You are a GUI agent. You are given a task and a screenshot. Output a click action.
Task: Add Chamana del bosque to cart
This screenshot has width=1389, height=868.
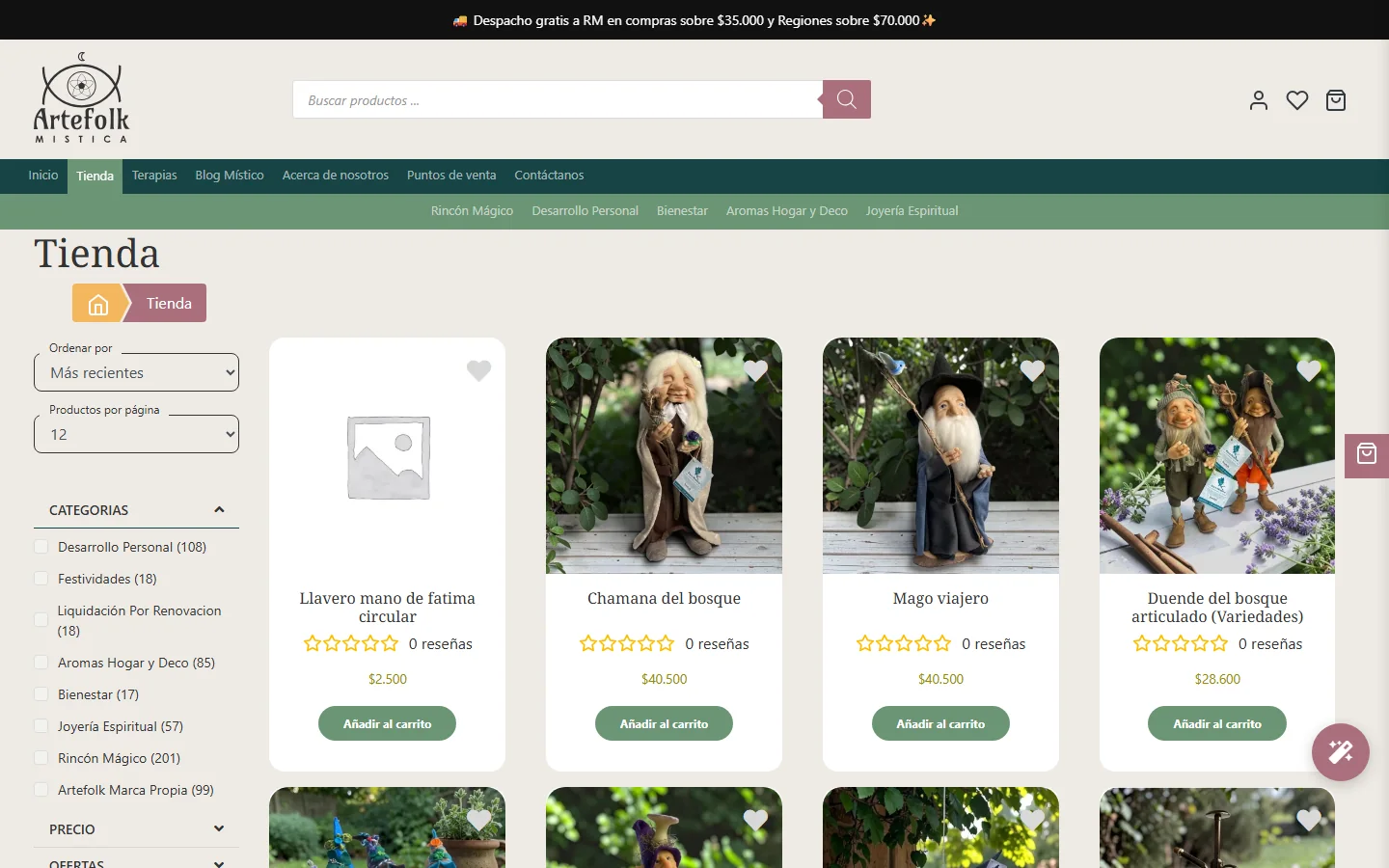click(x=664, y=723)
